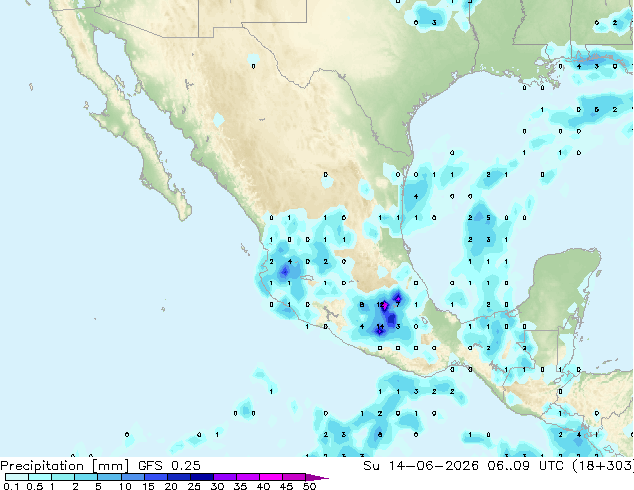Viewport: 634px width, 490px height.
Task: Click the 25–30 mm dark navy swatch
Action: point(201,477)
